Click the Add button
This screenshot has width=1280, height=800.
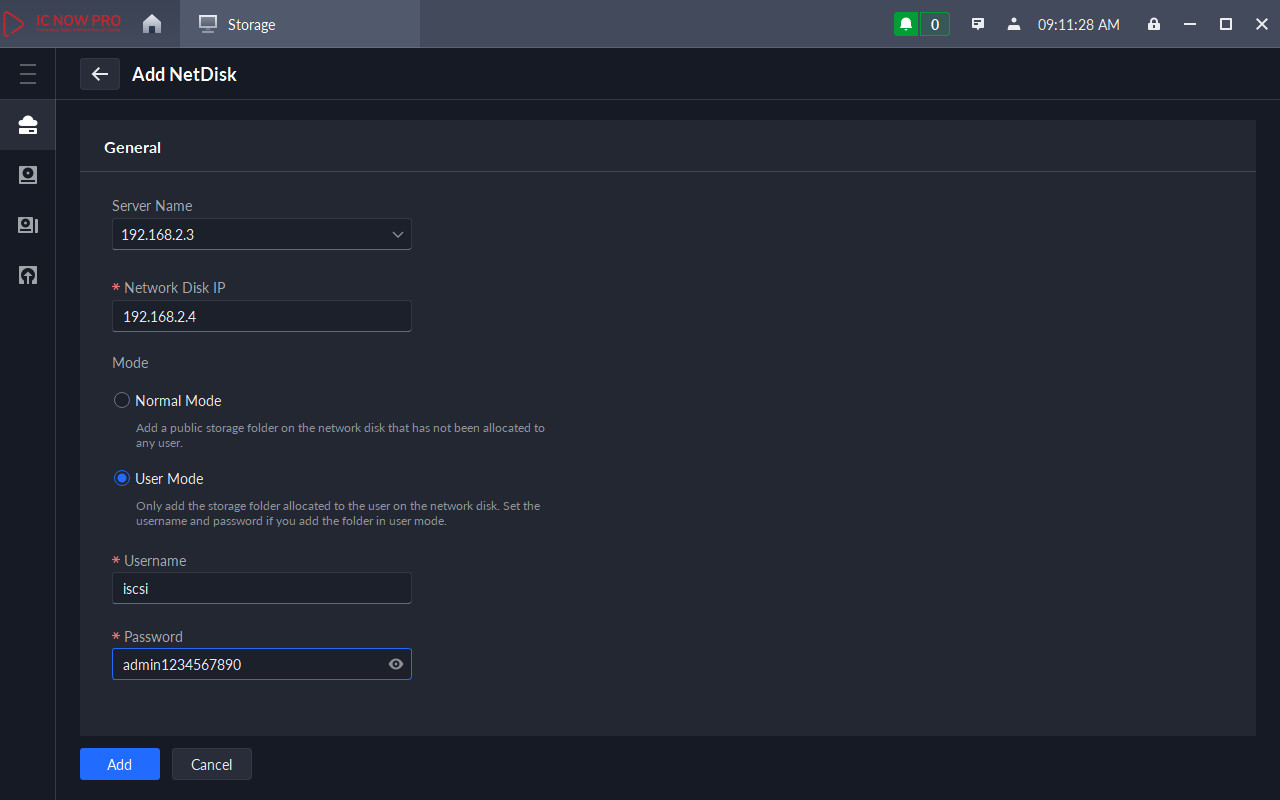pyautogui.click(x=120, y=764)
